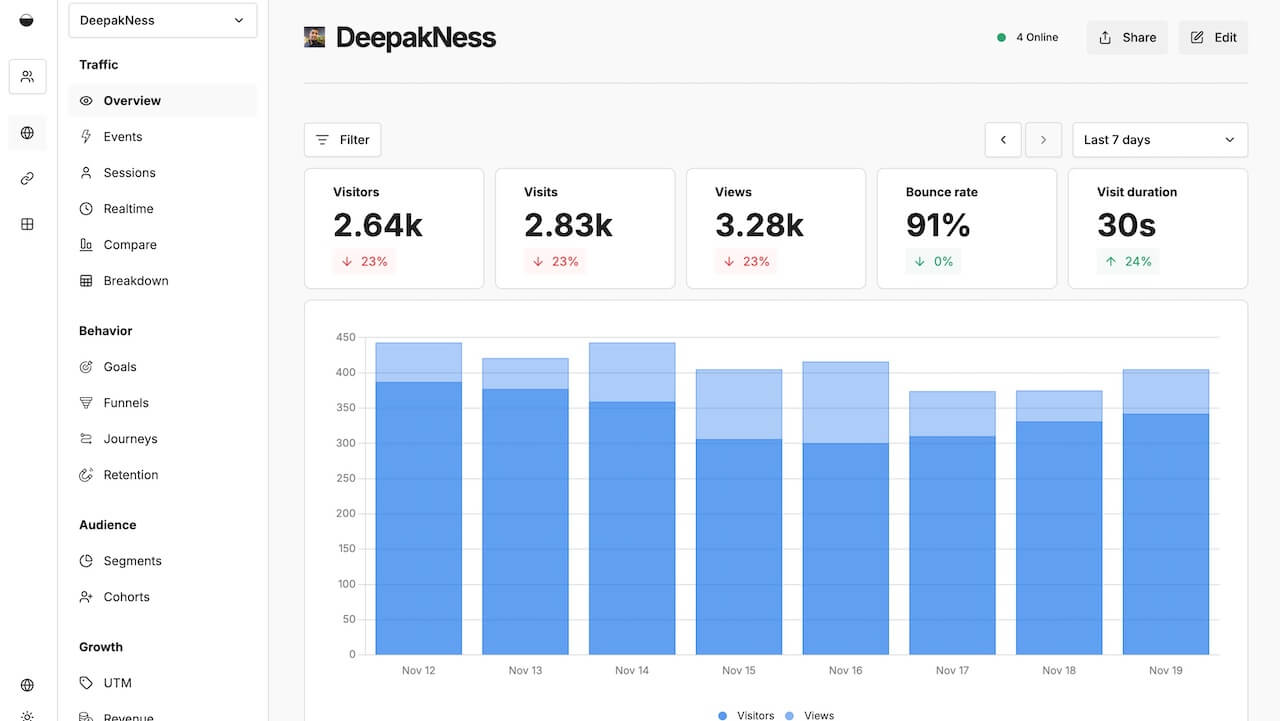Go to previous date range arrow

click(1003, 140)
